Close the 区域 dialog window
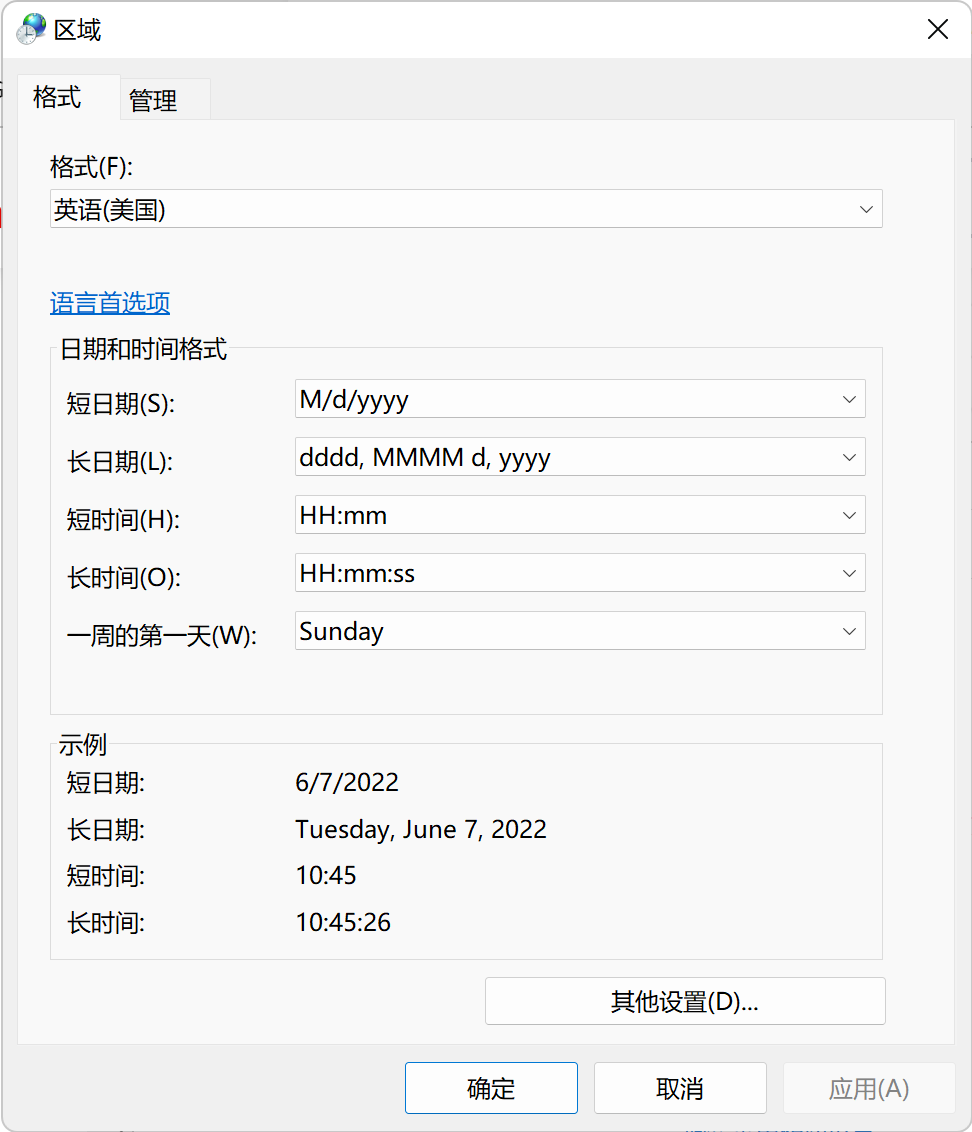 pyautogui.click(x=937, y=30)
